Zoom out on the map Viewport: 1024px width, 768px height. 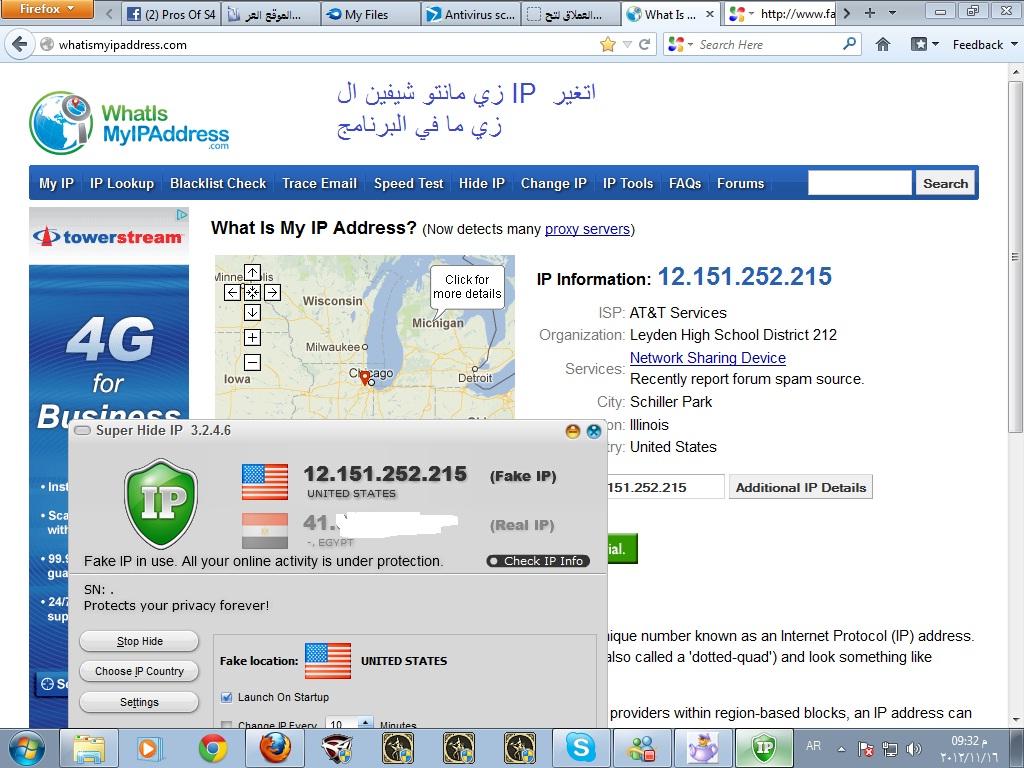(x=252, y=362)
